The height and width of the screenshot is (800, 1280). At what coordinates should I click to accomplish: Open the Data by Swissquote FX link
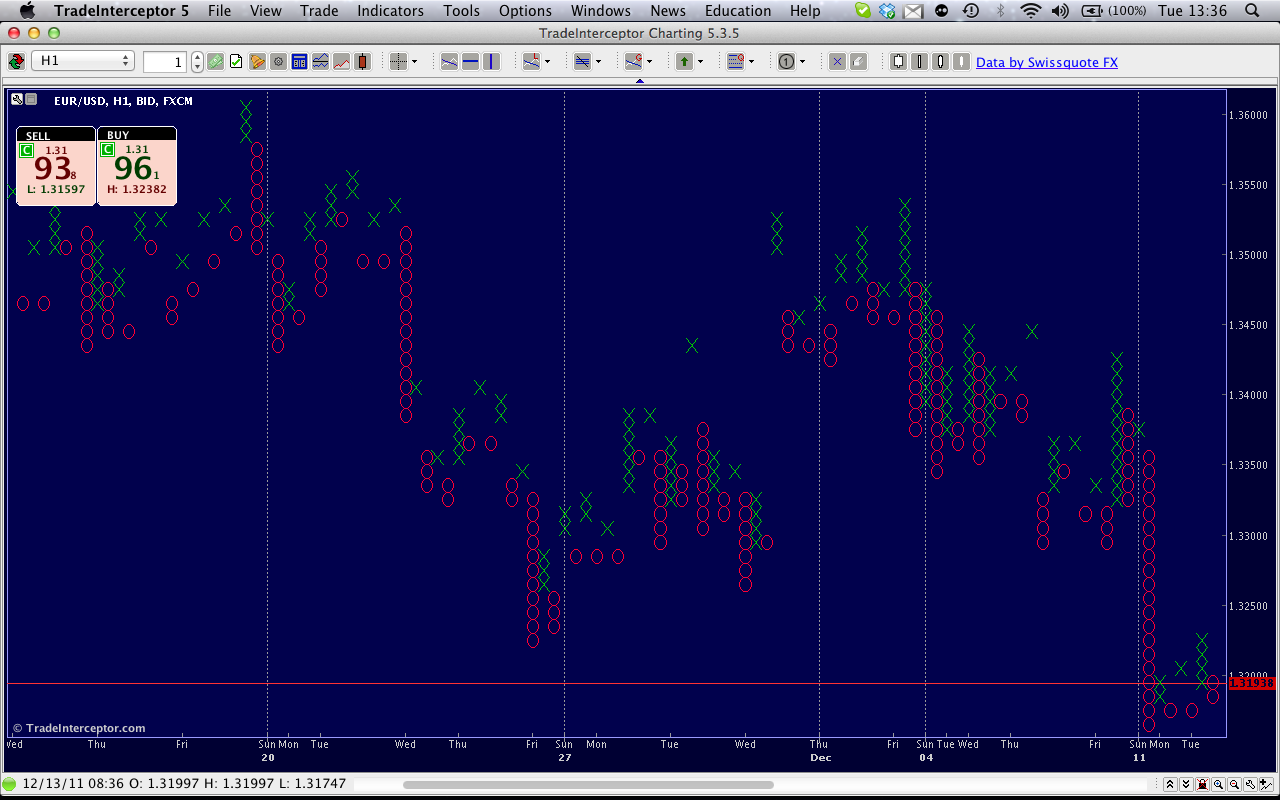pyautogui.click(x=1047, y=62)
